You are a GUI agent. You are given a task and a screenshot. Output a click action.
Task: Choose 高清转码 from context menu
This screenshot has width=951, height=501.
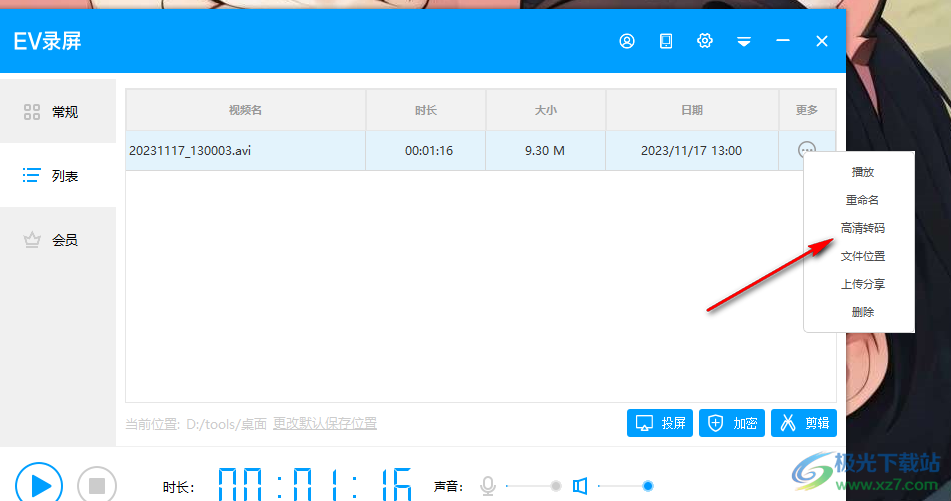pos(862,228)
